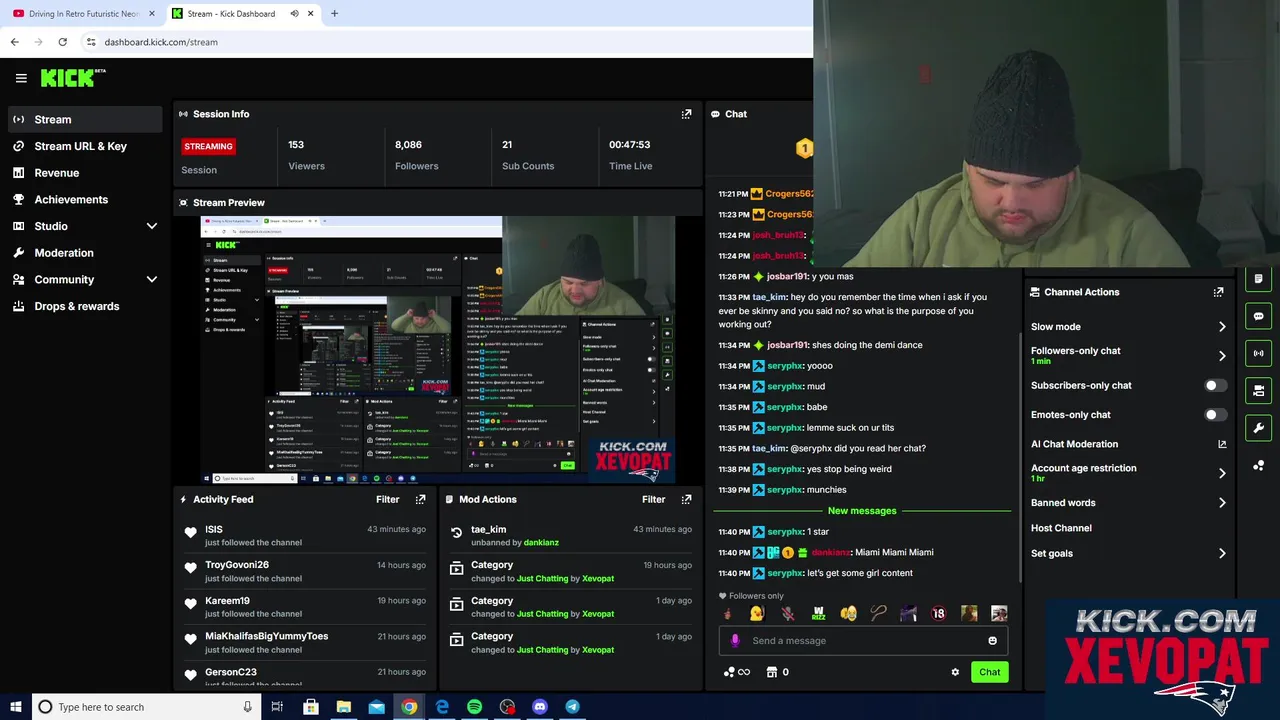Insert the 18 emote
1280x720 pixels.
pyautogui.click(x=938, y=614)
